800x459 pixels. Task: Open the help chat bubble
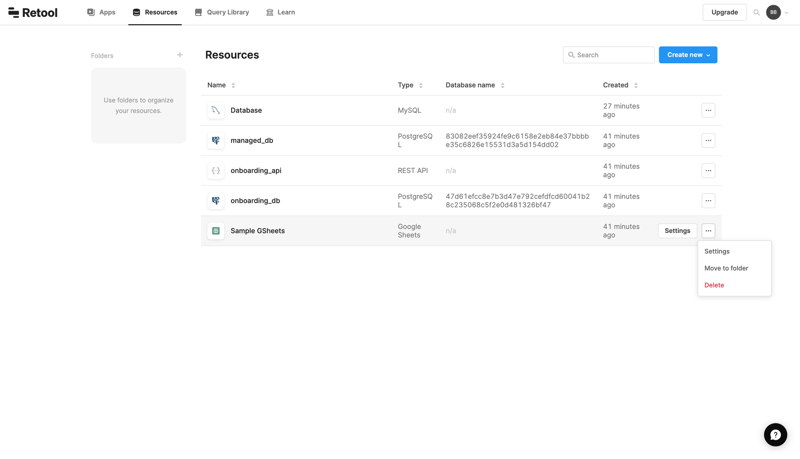click(775, 435)
